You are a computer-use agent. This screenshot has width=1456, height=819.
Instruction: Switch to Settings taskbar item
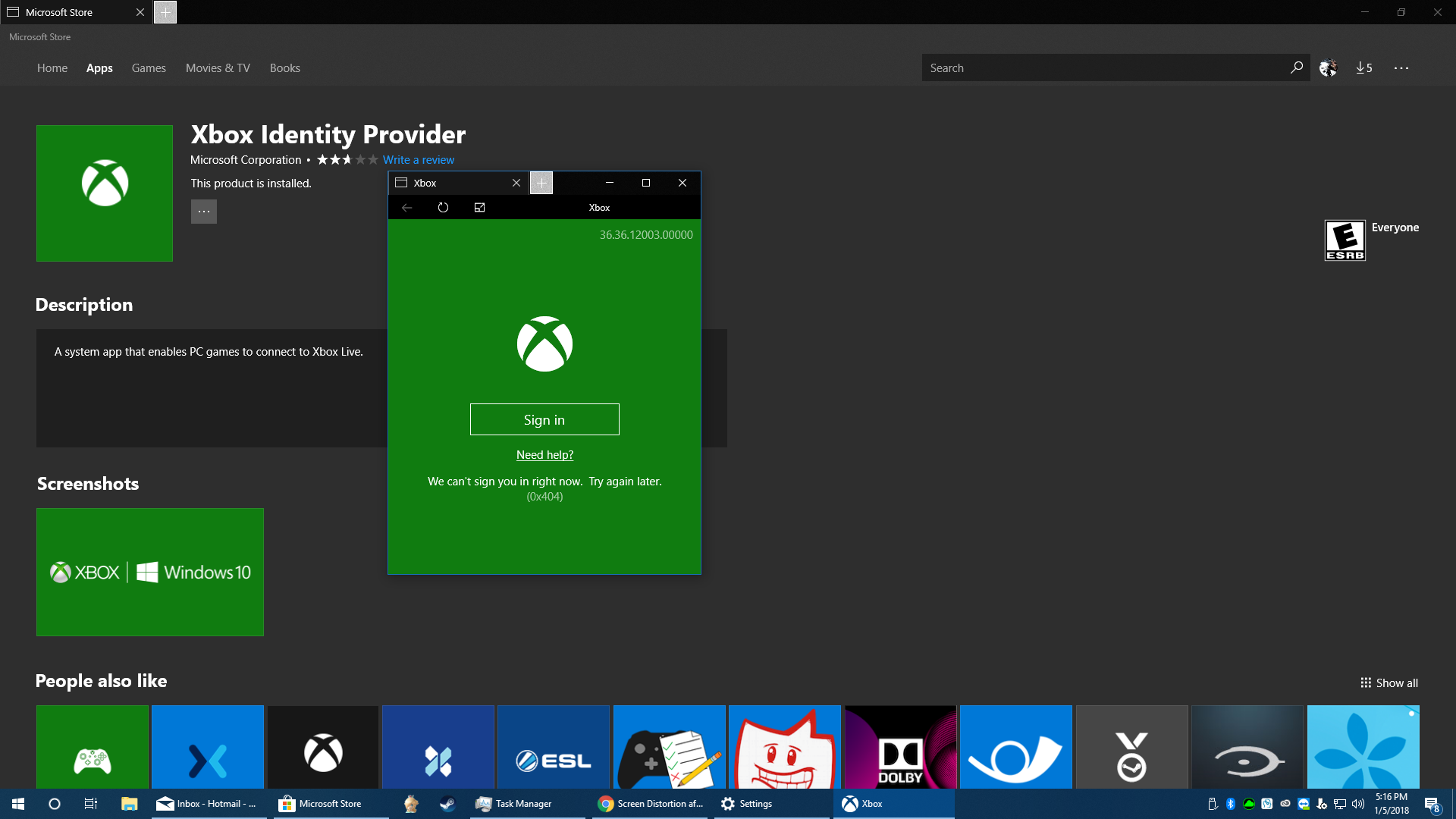click(x=772, y=804)
